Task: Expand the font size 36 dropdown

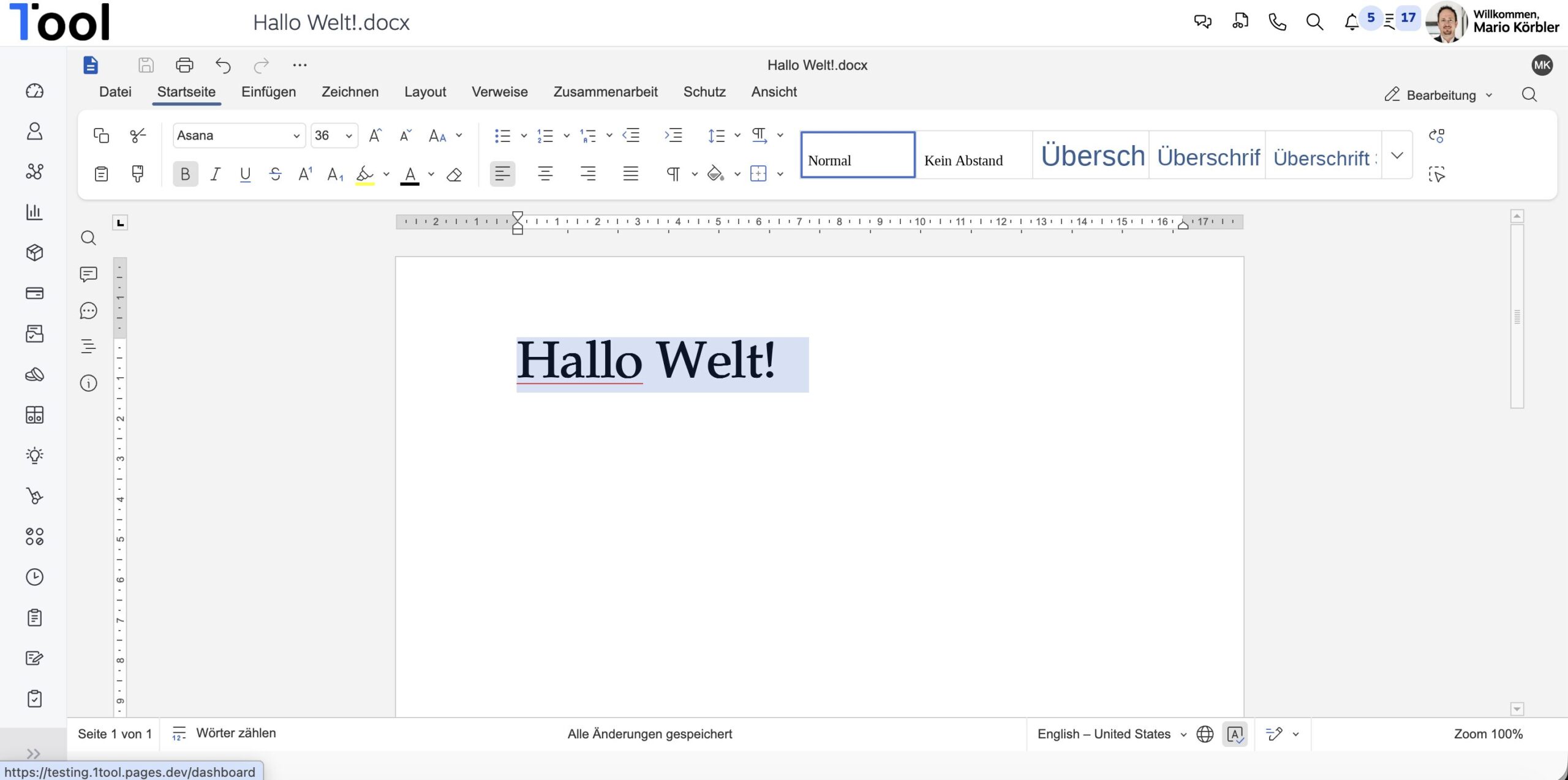Action: [x=349, y=136]
